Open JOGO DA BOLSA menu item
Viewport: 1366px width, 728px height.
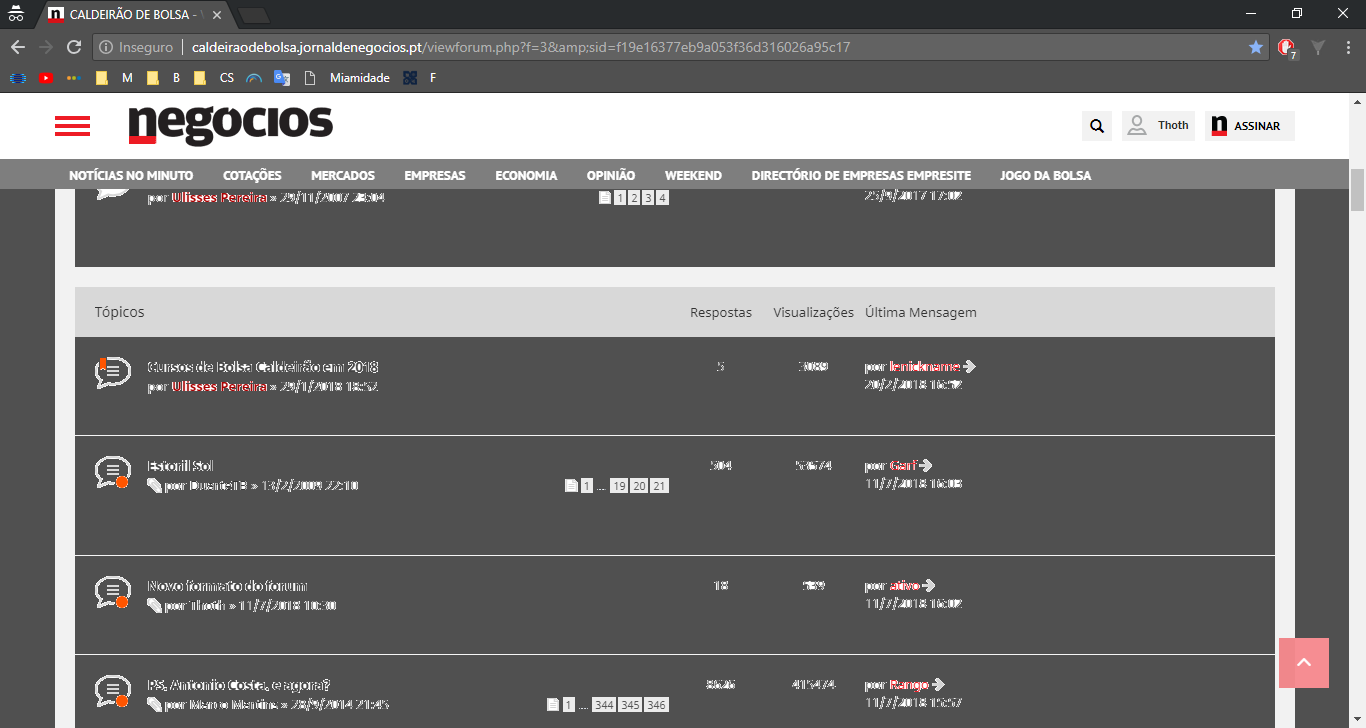[1045, 175]
